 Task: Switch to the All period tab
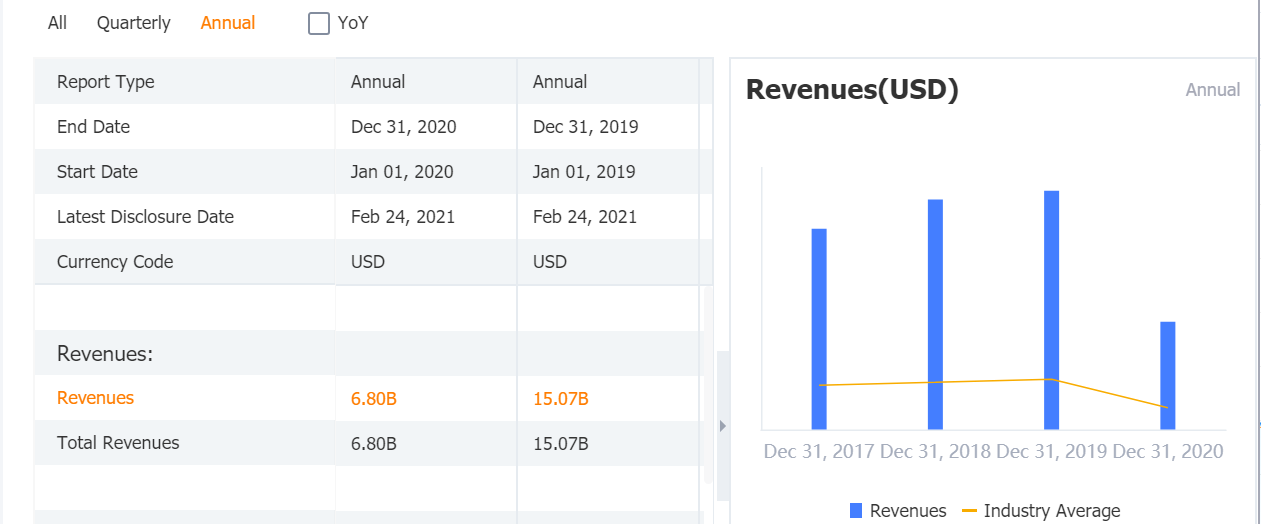point(57,23)
